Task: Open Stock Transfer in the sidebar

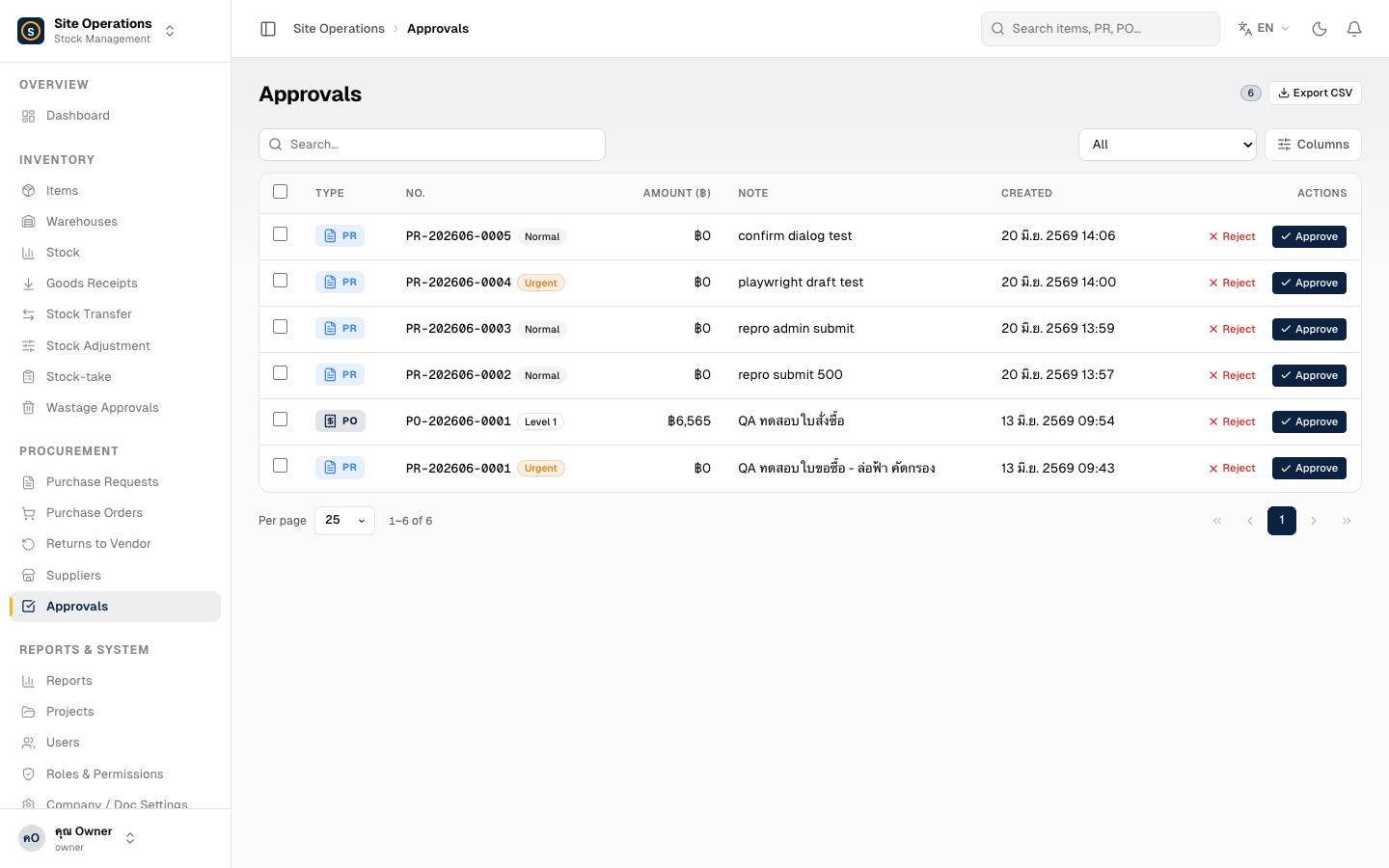Action: click(x=115, y=314)
